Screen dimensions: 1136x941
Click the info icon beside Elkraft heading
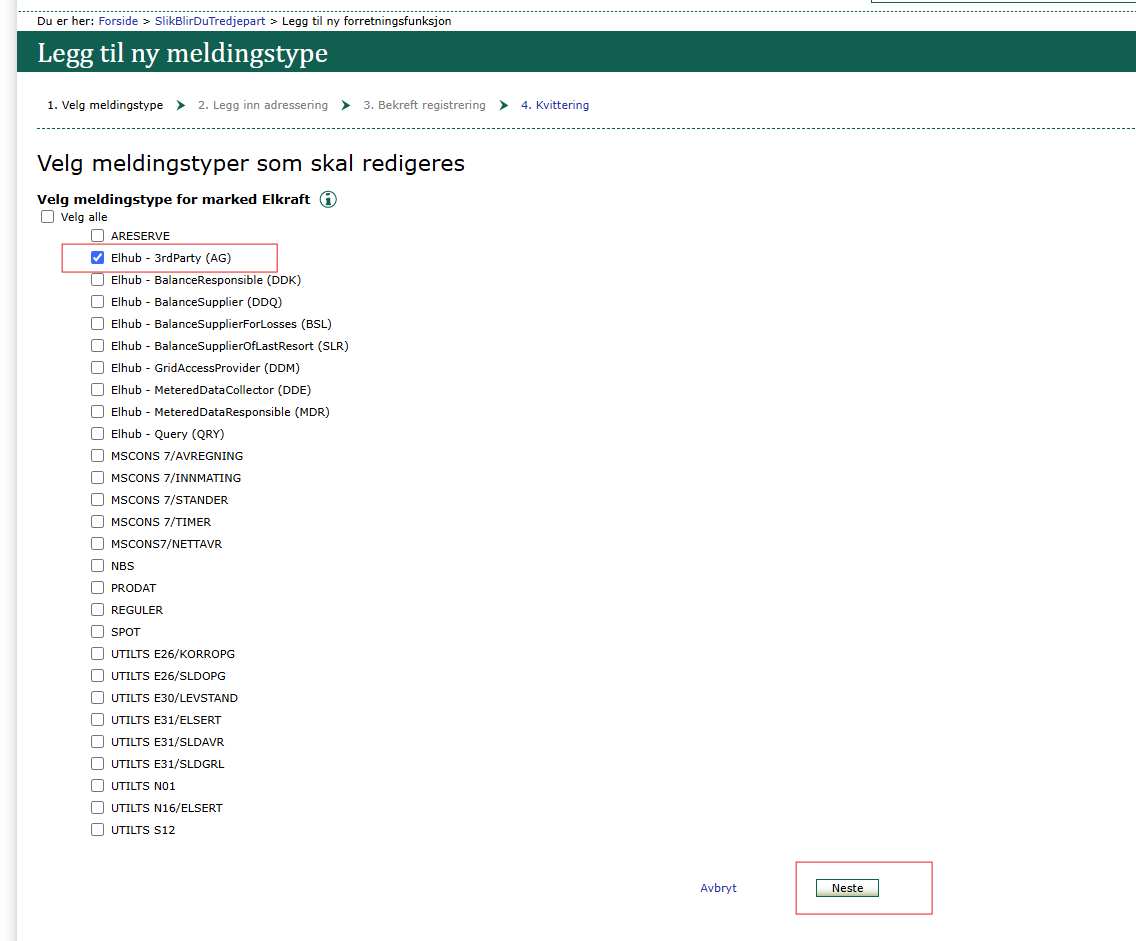(x=328, y=199)
